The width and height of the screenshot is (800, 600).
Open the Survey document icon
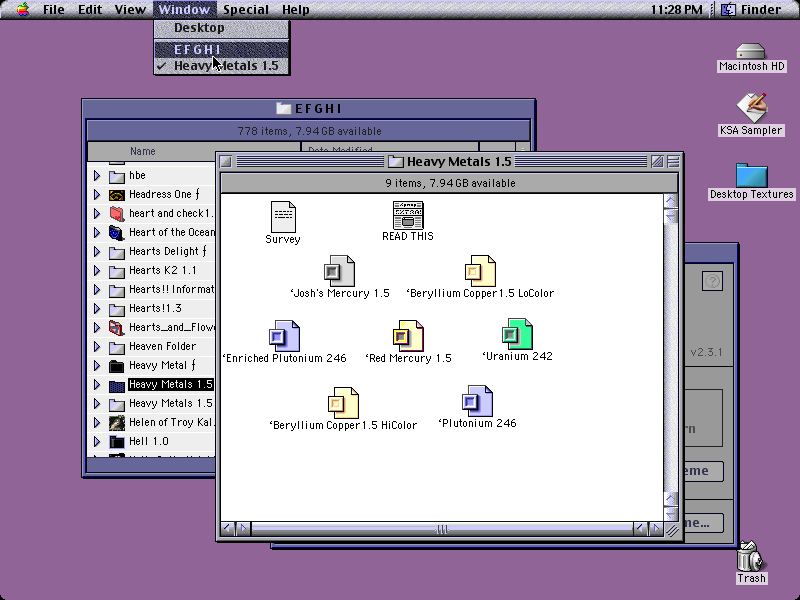(x=283, y=216)
